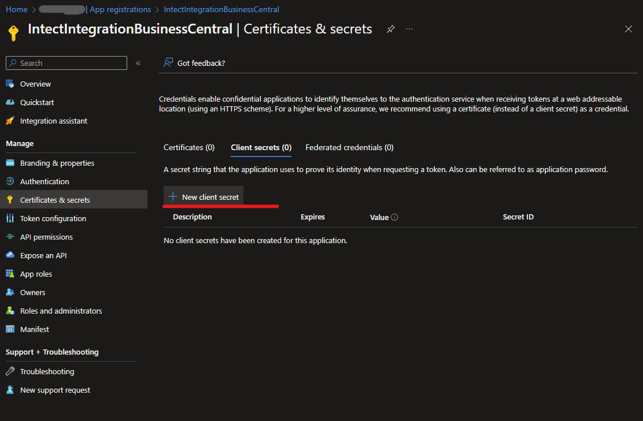This screenshot has width=643, height=421.
Task: Click the Roles and administrators icon
Action: click(10, 310)
